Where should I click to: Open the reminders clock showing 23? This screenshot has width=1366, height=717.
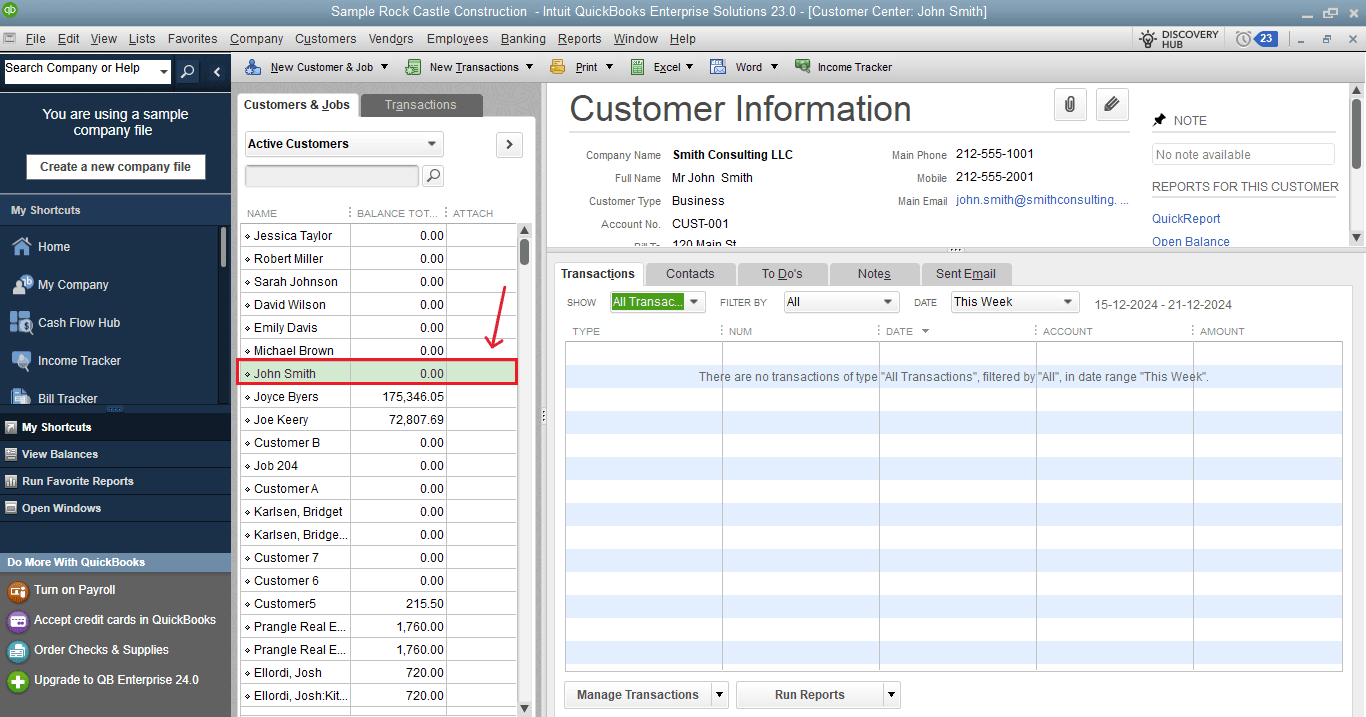(x=1256, y=39)
